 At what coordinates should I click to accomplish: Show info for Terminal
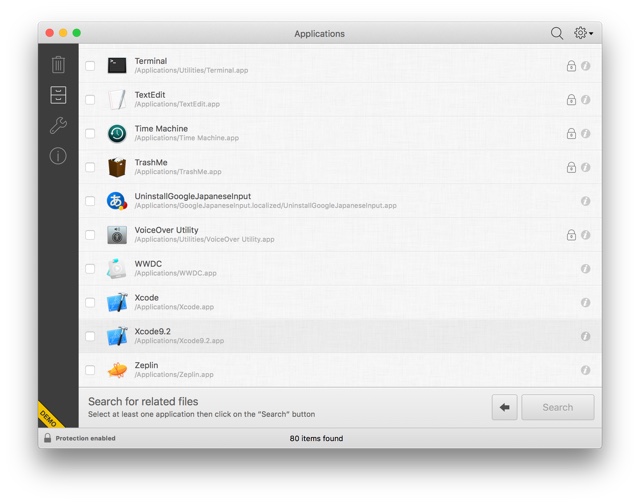click(585, 66)
